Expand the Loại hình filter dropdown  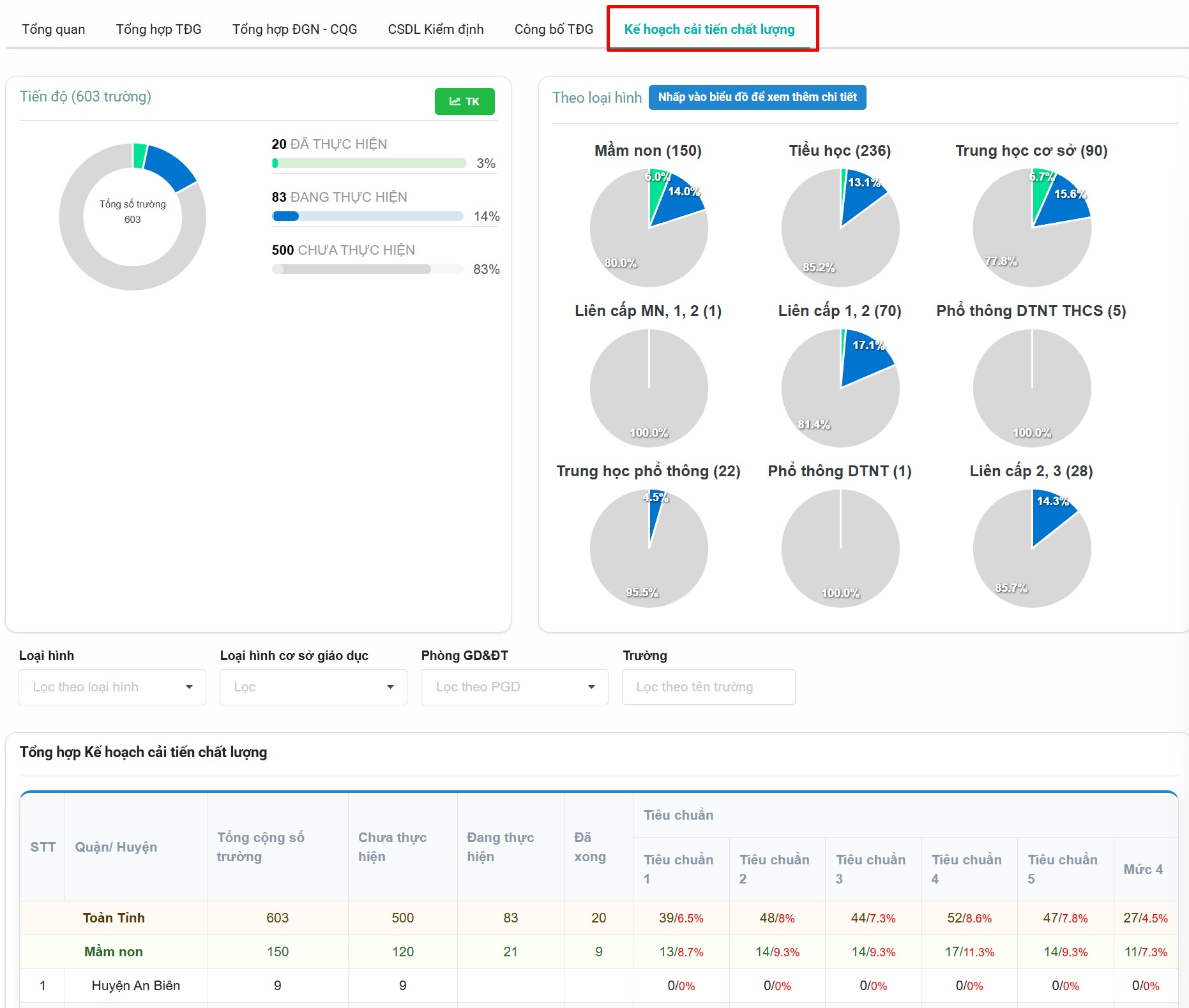click(112, 687)
